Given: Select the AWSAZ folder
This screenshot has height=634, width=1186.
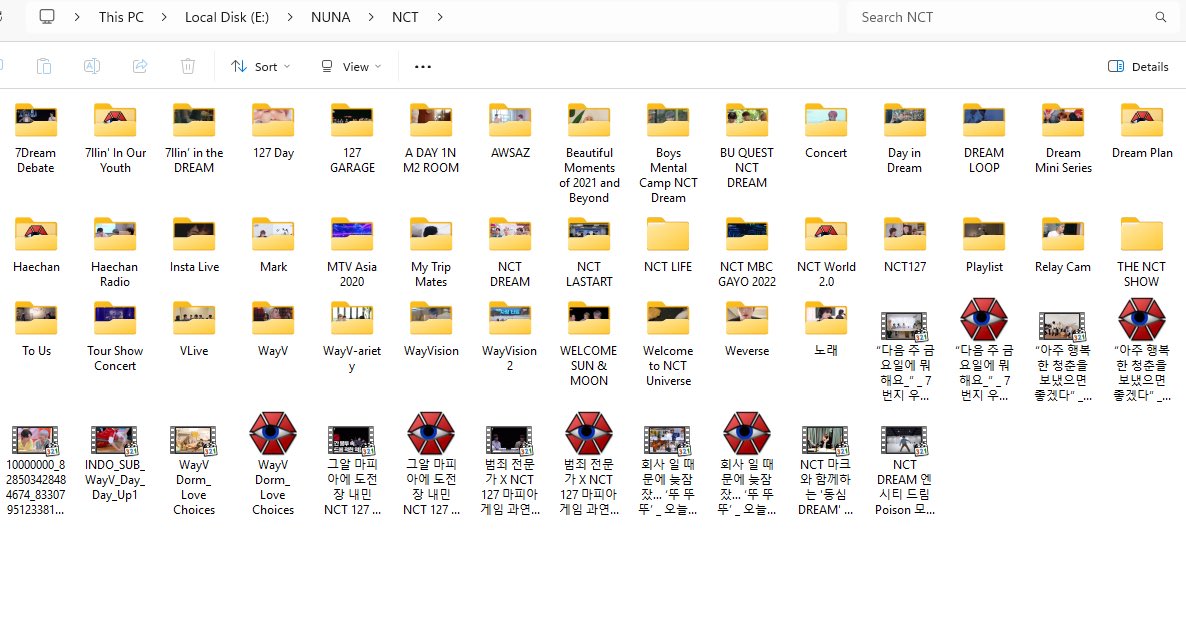Looking at the screenshot, I should [510, 131].
